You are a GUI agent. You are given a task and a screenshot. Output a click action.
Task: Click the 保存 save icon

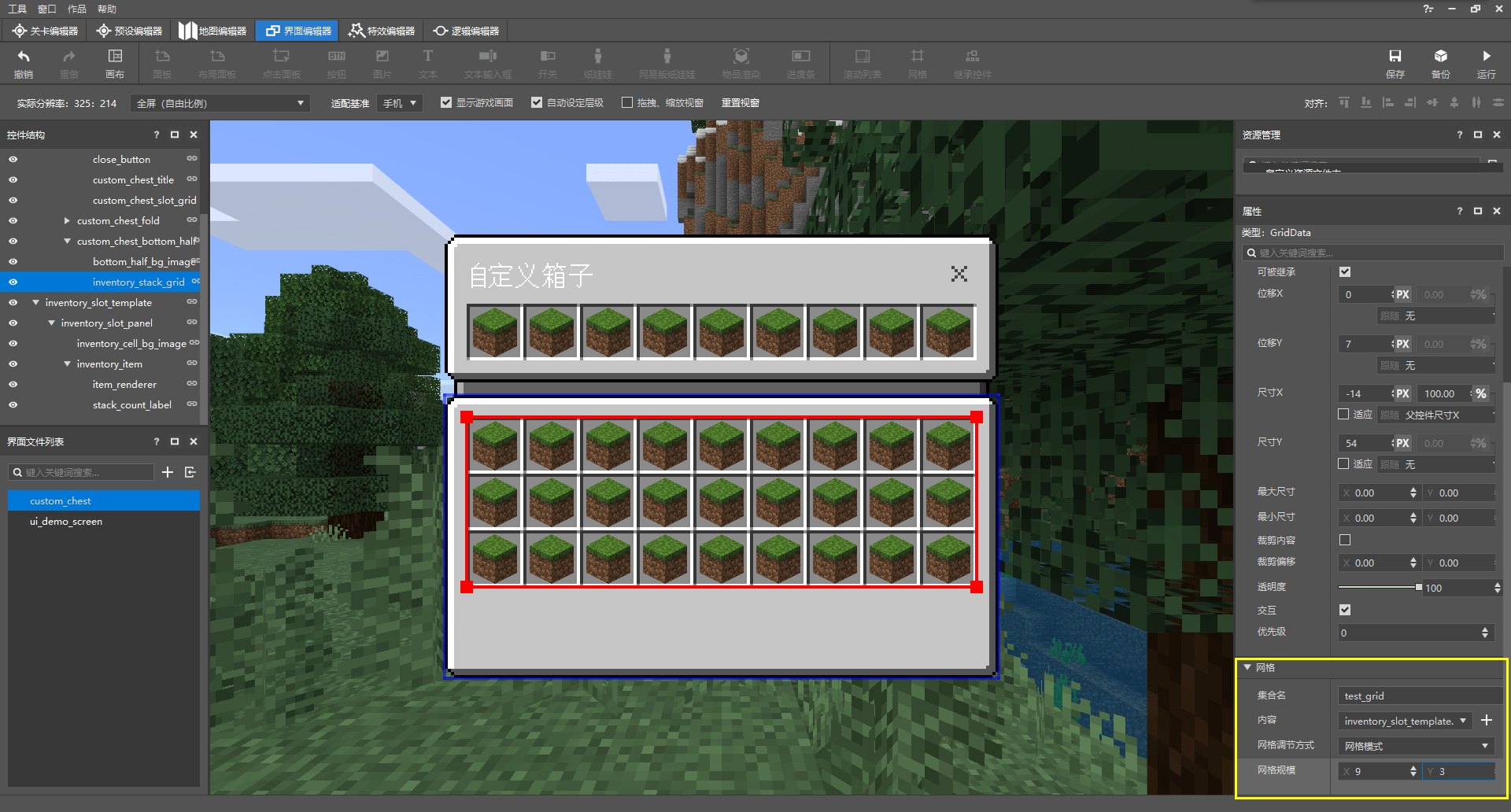(1395, 57)
